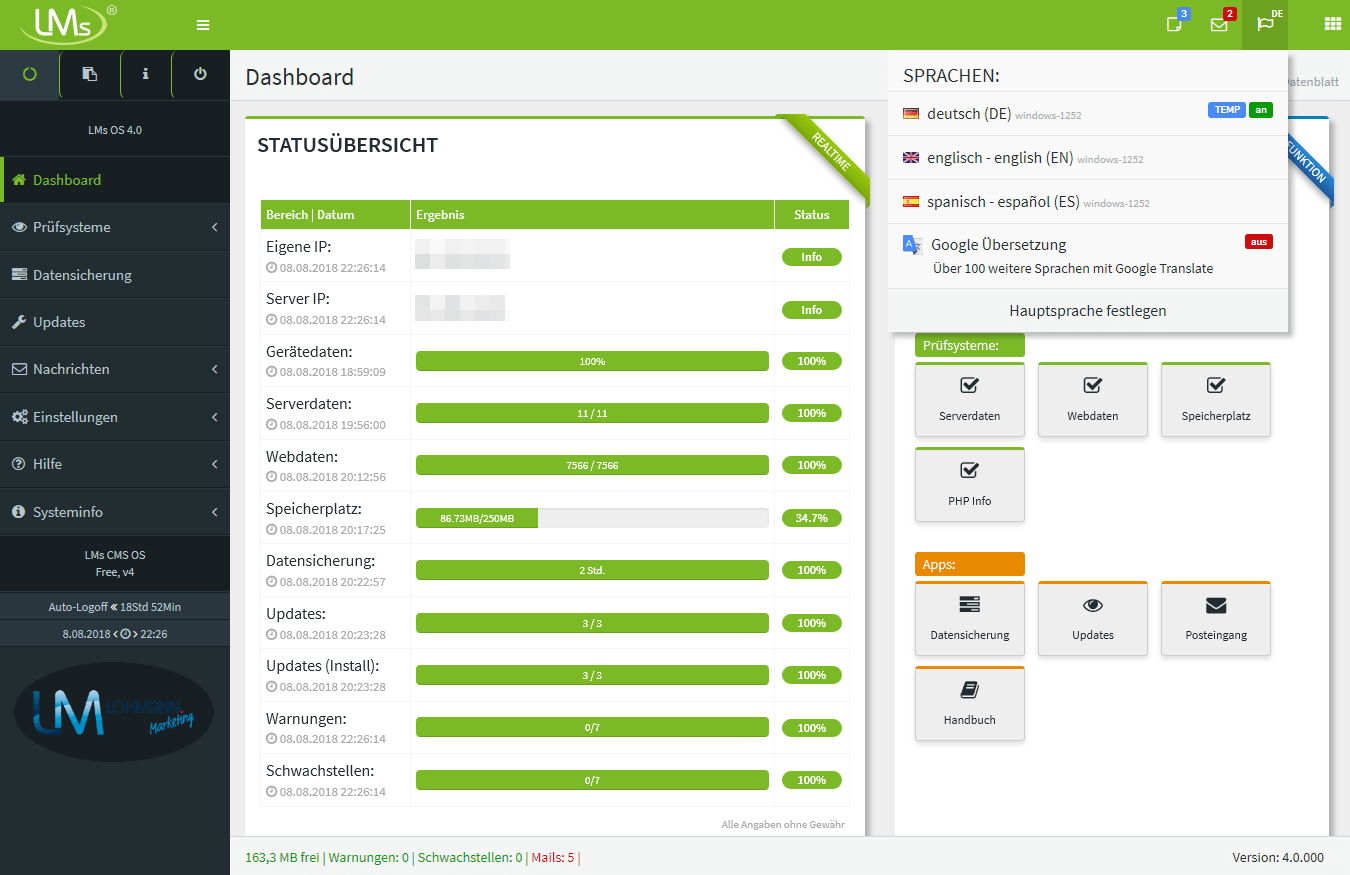Launch the Posteingang app tile
Viewport: 1350px width, 875px height.
[x=1216, y=618]
